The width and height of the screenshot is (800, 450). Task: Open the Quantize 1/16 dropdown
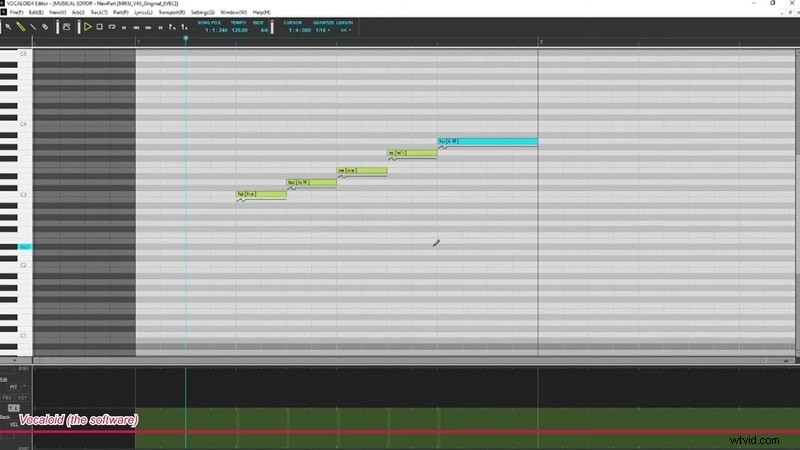point(322,30)
